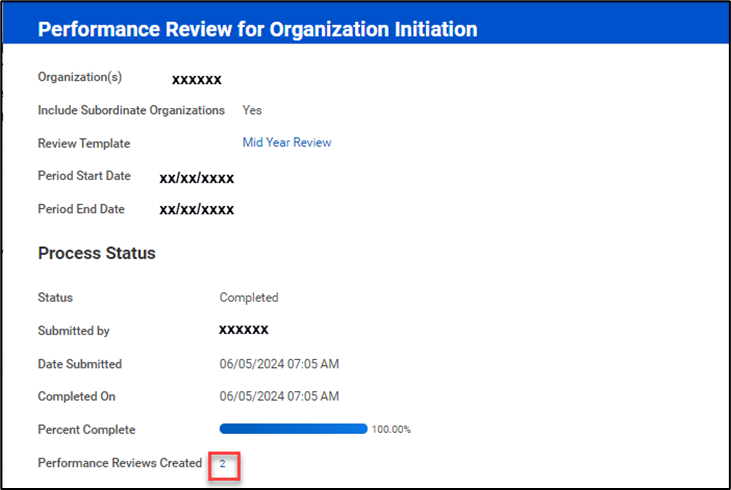Click the Percent Complete label
This screenshot has height=490, width=731.
click(x=86, y=430)
